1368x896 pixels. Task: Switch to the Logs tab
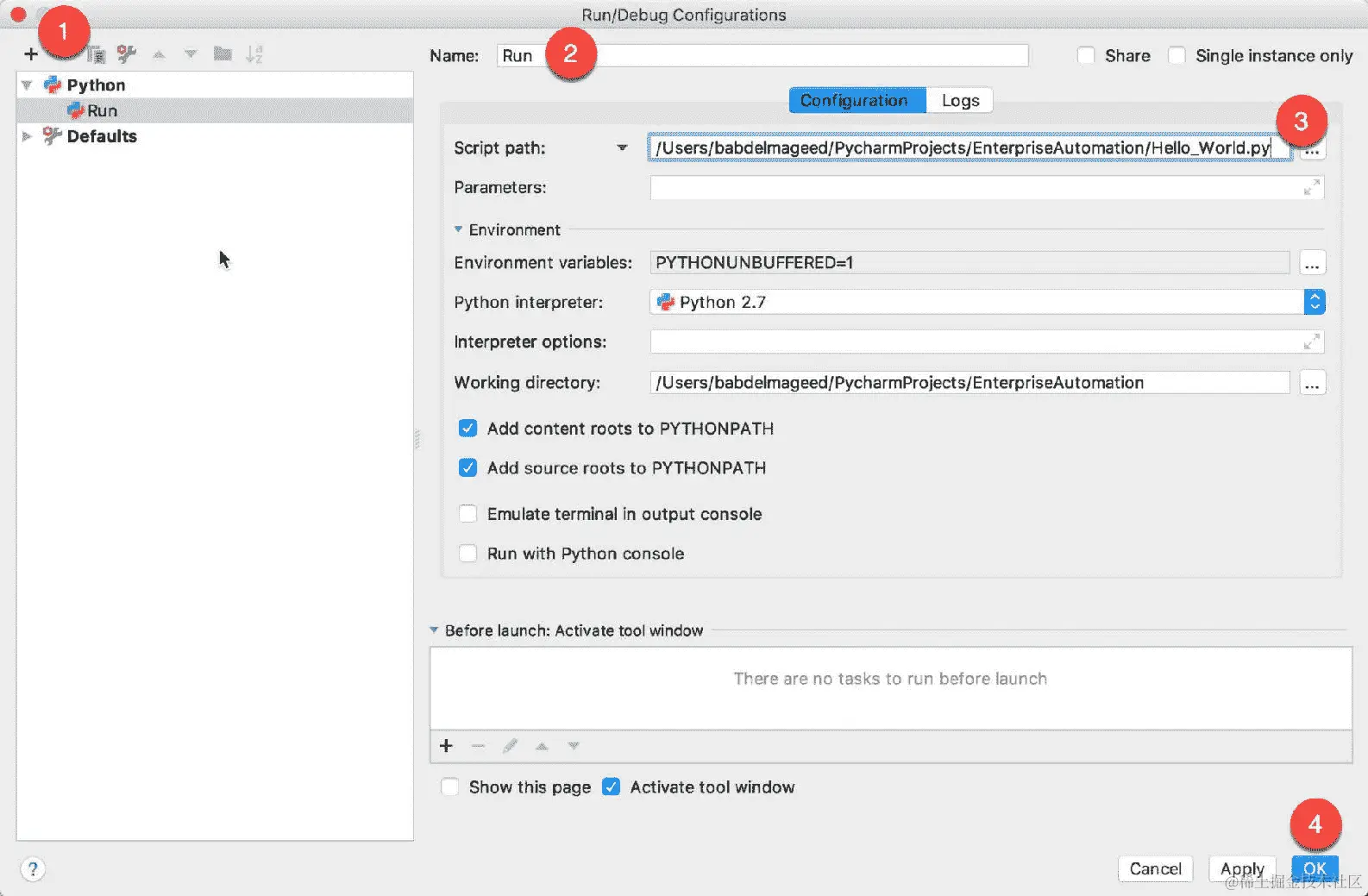(x=960, y=101)
